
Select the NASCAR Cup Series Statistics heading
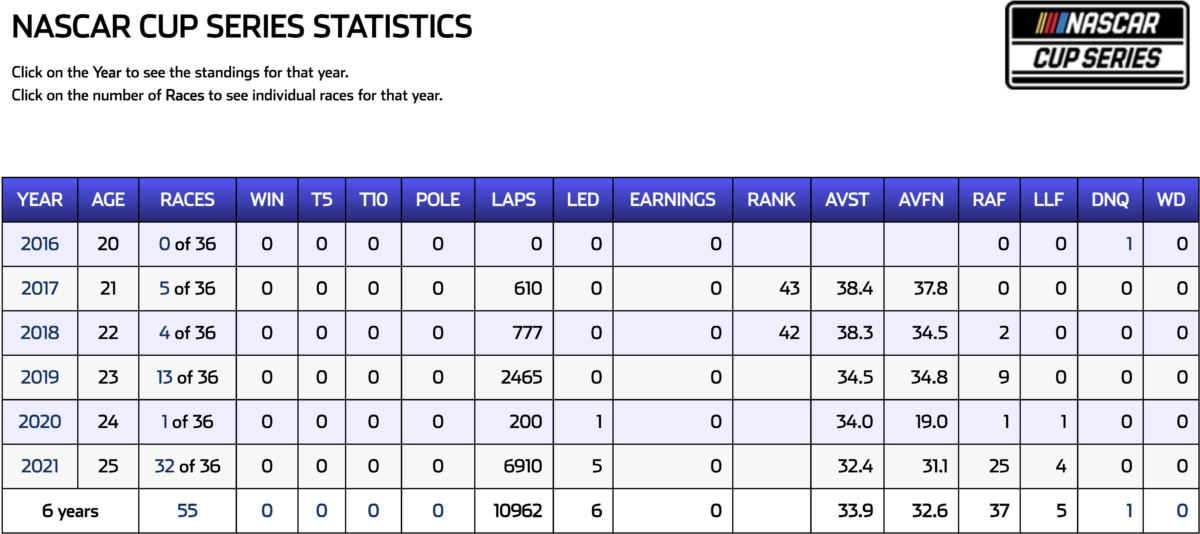[x=242, y=27]
